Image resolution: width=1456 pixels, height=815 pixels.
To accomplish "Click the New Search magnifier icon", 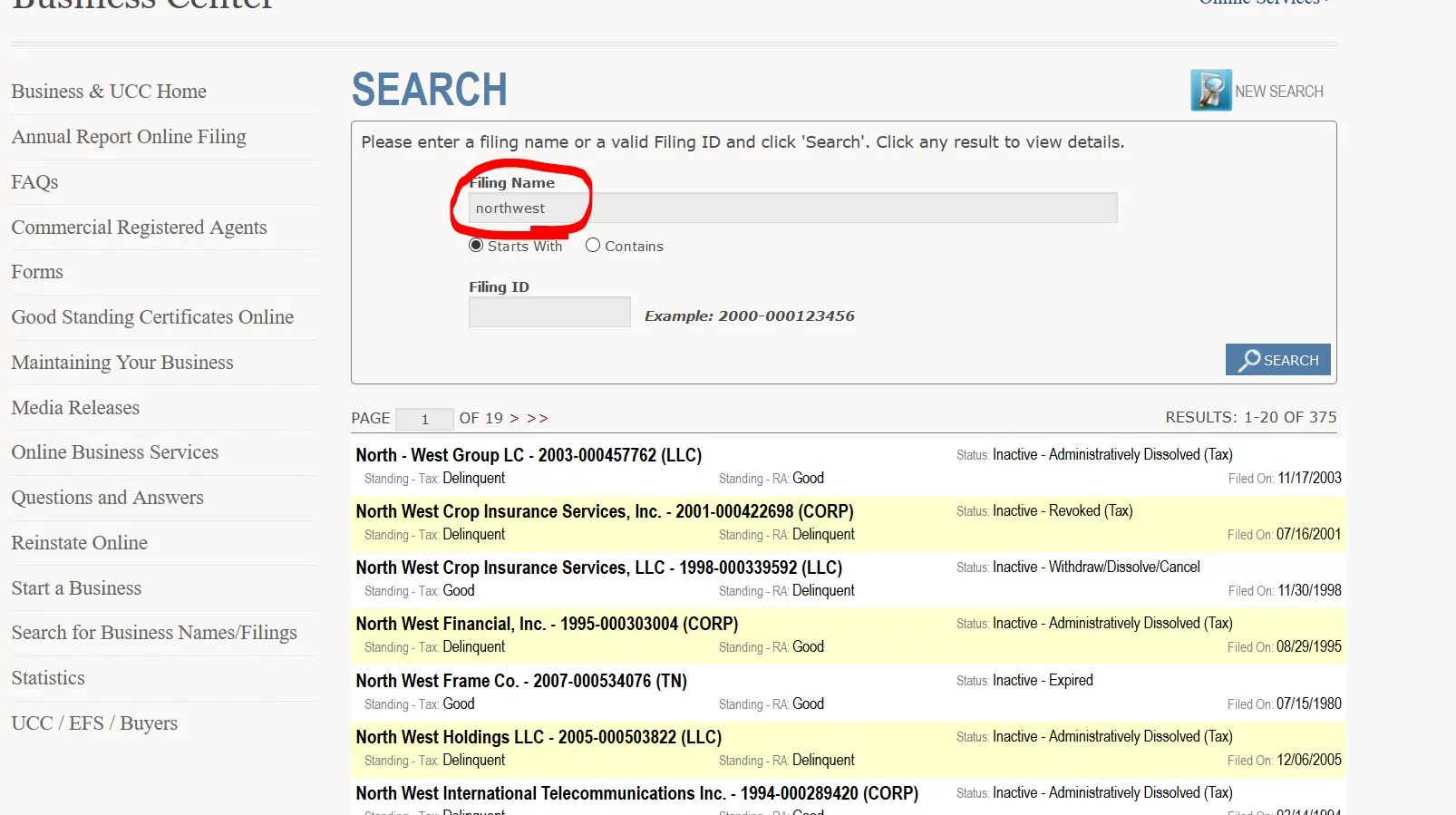I will tap(1210, 91).
